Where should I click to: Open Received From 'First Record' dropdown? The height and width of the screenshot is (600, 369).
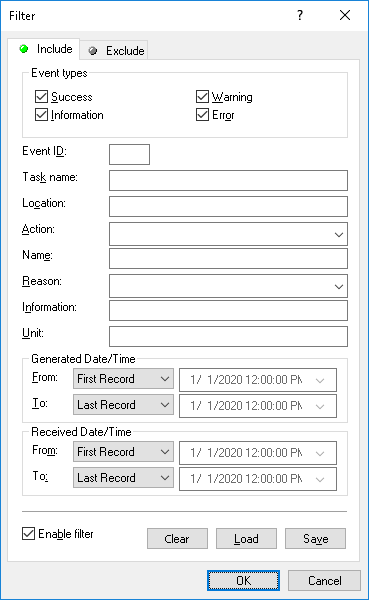(123, 452)
